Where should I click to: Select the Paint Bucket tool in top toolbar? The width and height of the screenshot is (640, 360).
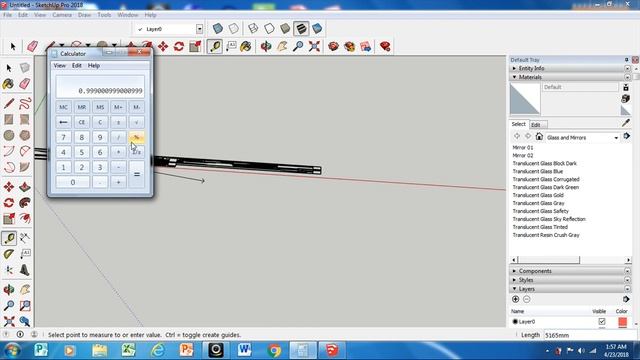click(x=246, y=46)
